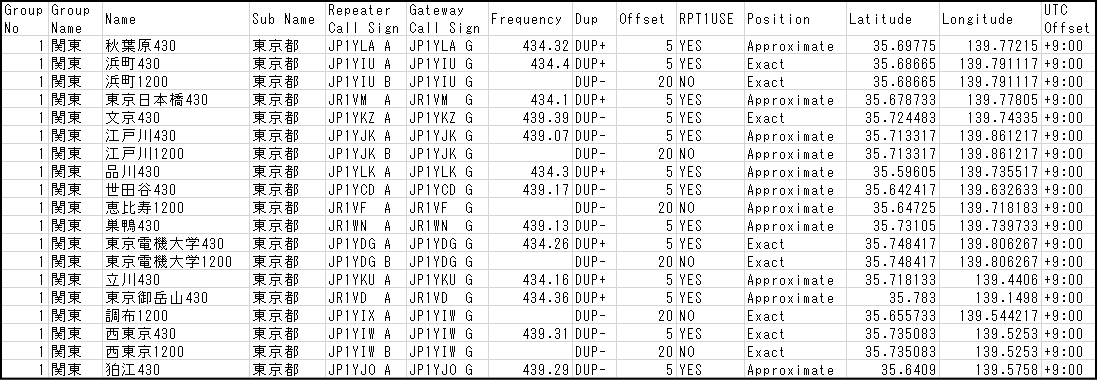The image size is (1097, 380).
Task: Click the 恵比寿1200 name cell
Action: (176, 207)
